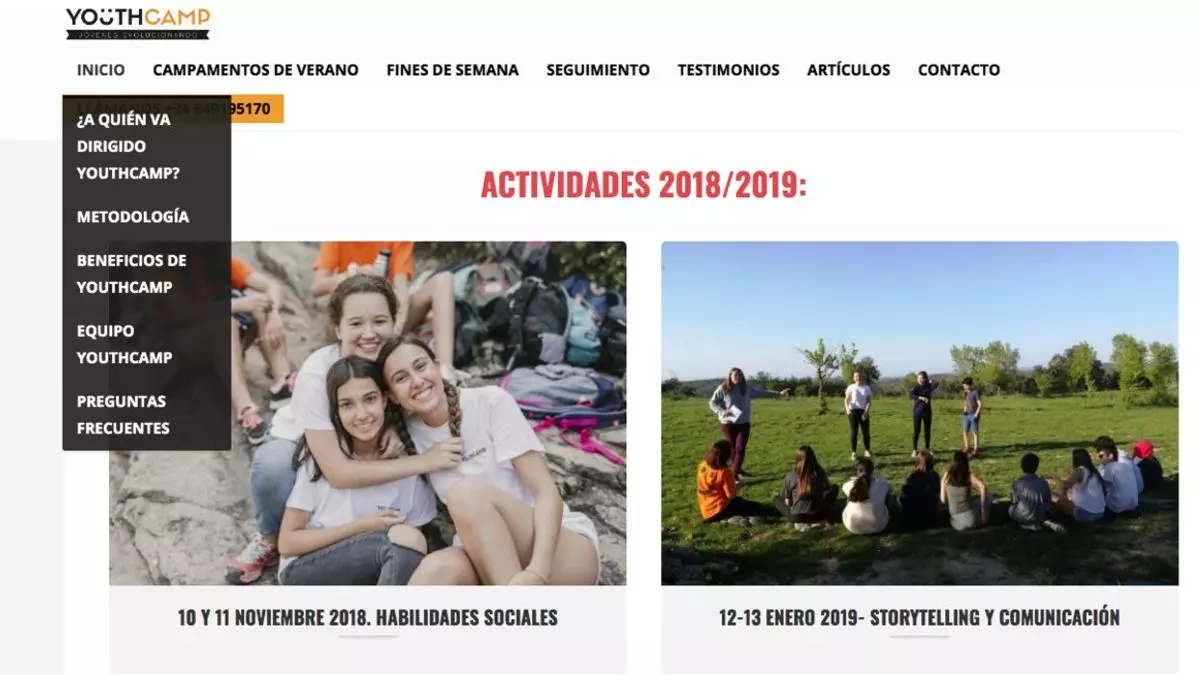1200x675 pixels.
Task: Open 12-13 Enero Storytelling y Comunicación link
Action: [x=919, y=617]
